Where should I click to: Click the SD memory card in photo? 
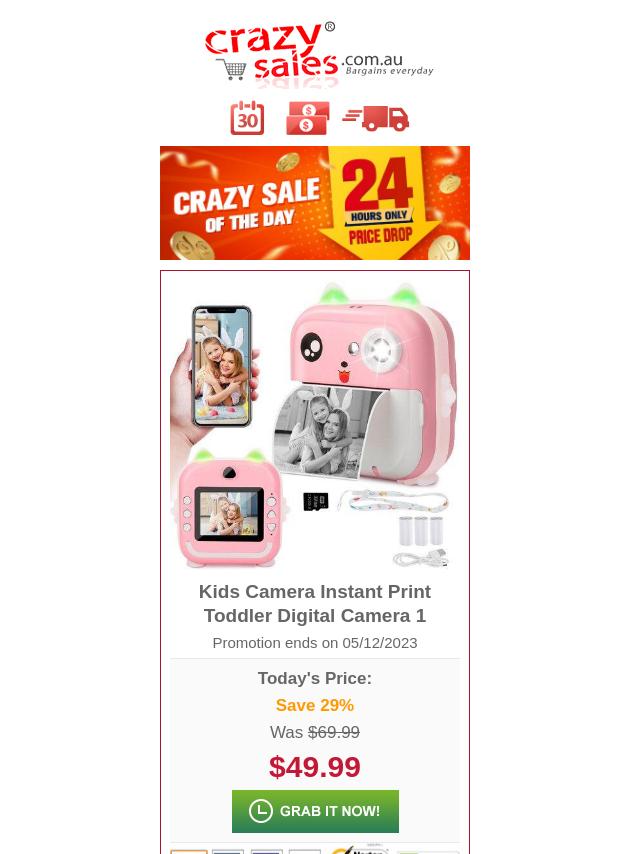click(315, 502)
